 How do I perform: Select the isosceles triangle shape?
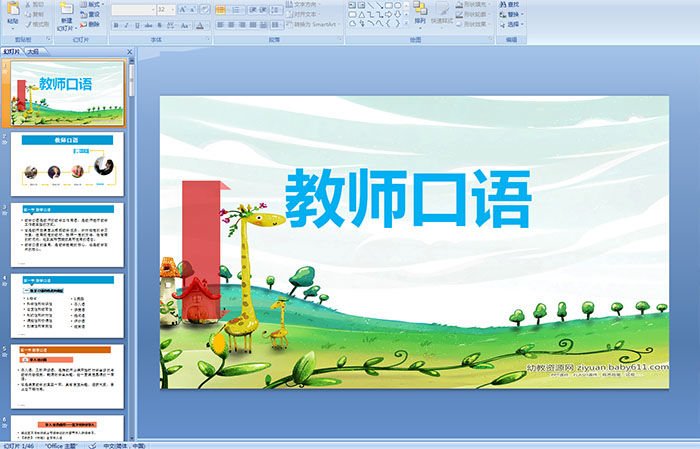coord(362,14)
